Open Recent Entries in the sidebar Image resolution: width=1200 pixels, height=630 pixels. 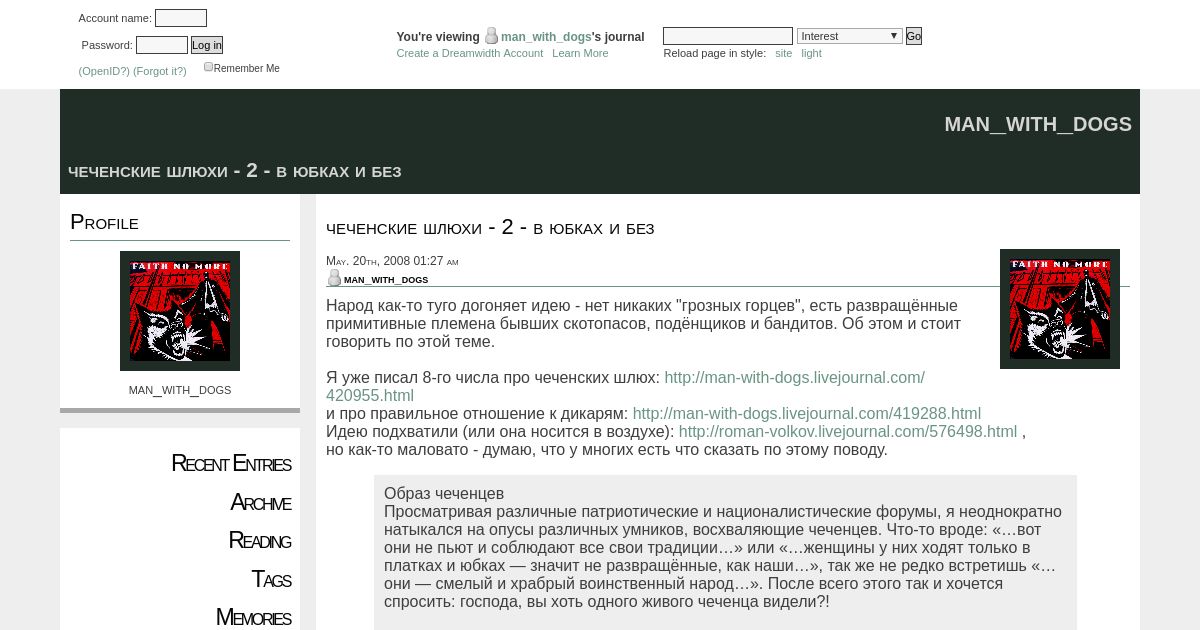click(x=231, y=464)
